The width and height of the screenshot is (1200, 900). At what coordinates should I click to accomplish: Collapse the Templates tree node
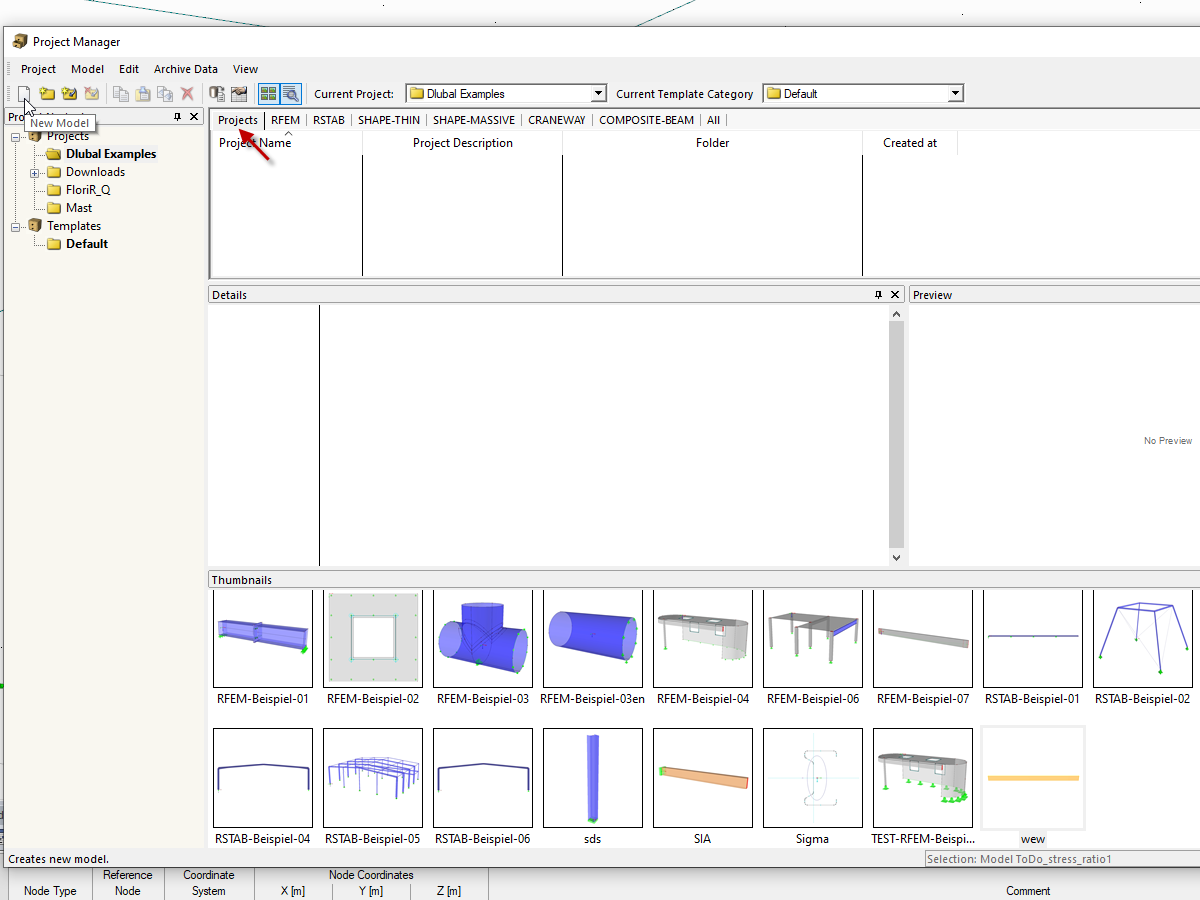16,227
